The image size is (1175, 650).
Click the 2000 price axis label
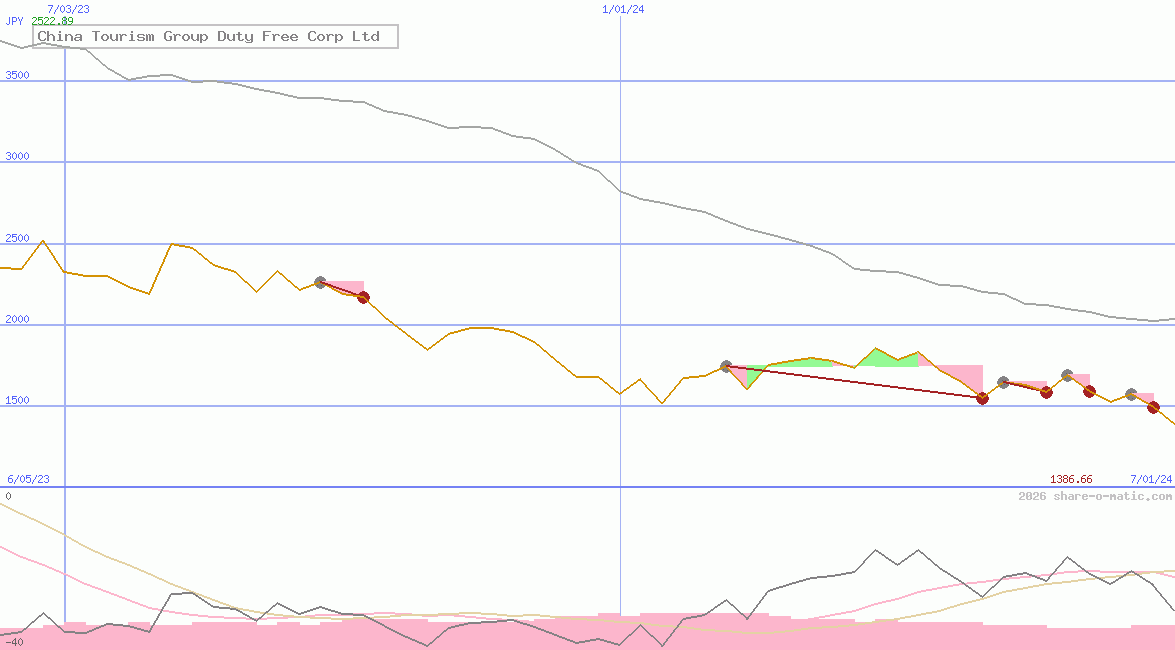(17, 319)
